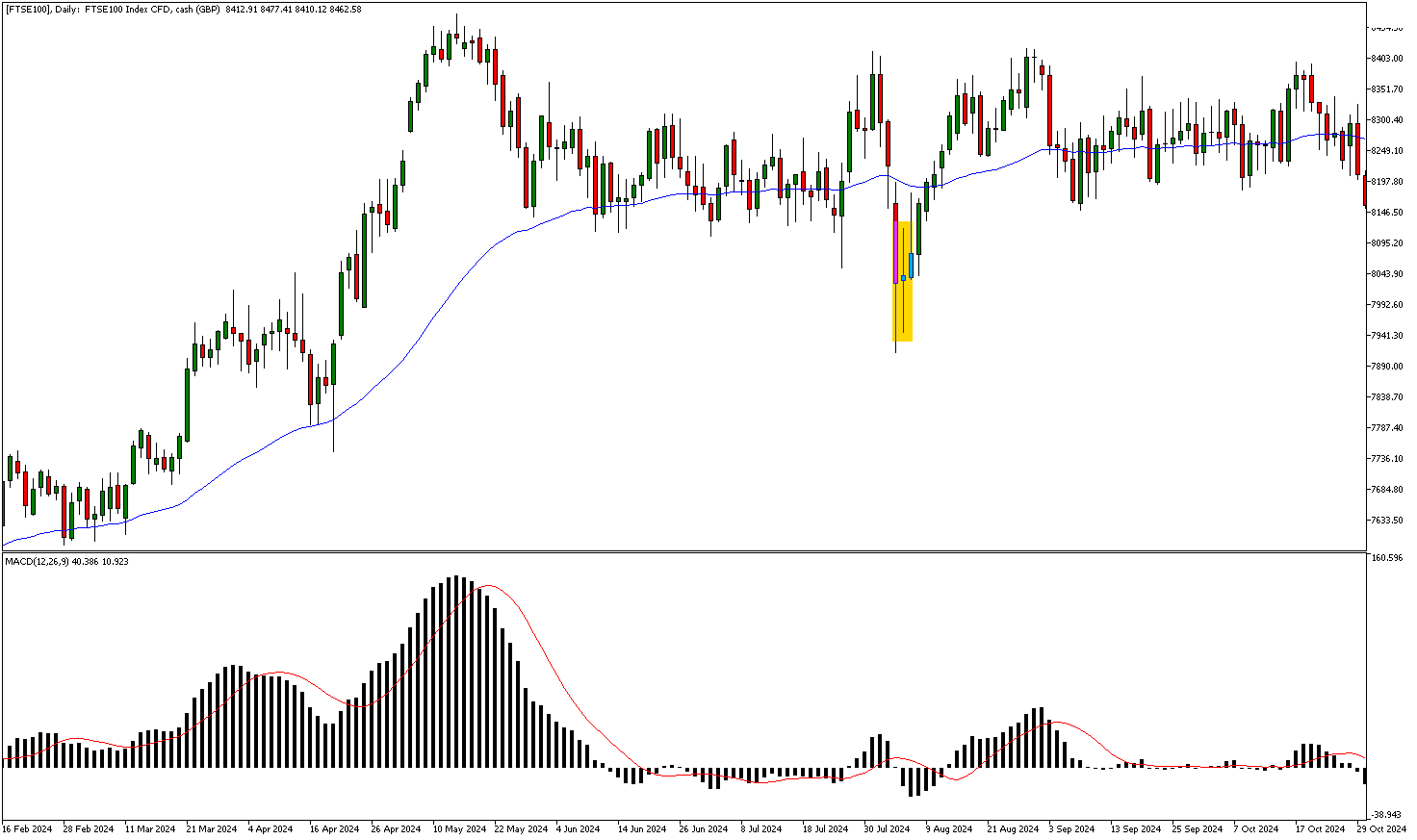Click the 26 Jun 2024 date label

coord(704,828)
